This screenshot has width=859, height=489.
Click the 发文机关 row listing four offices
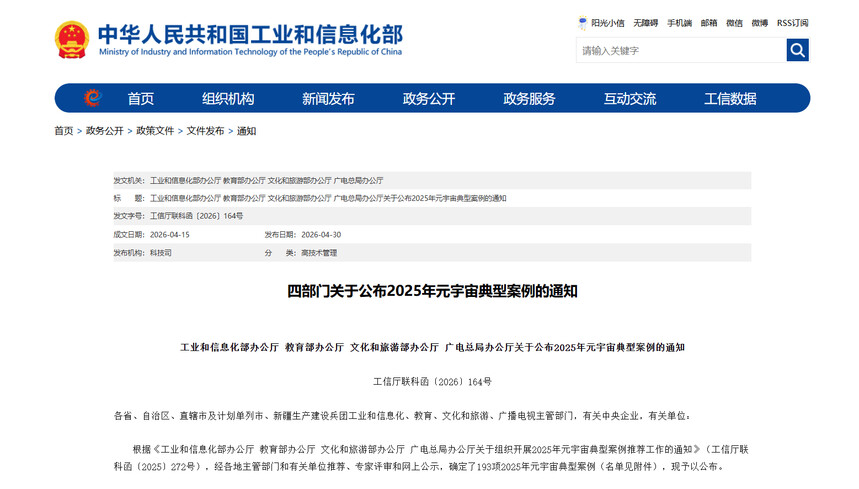pos(432,180)
